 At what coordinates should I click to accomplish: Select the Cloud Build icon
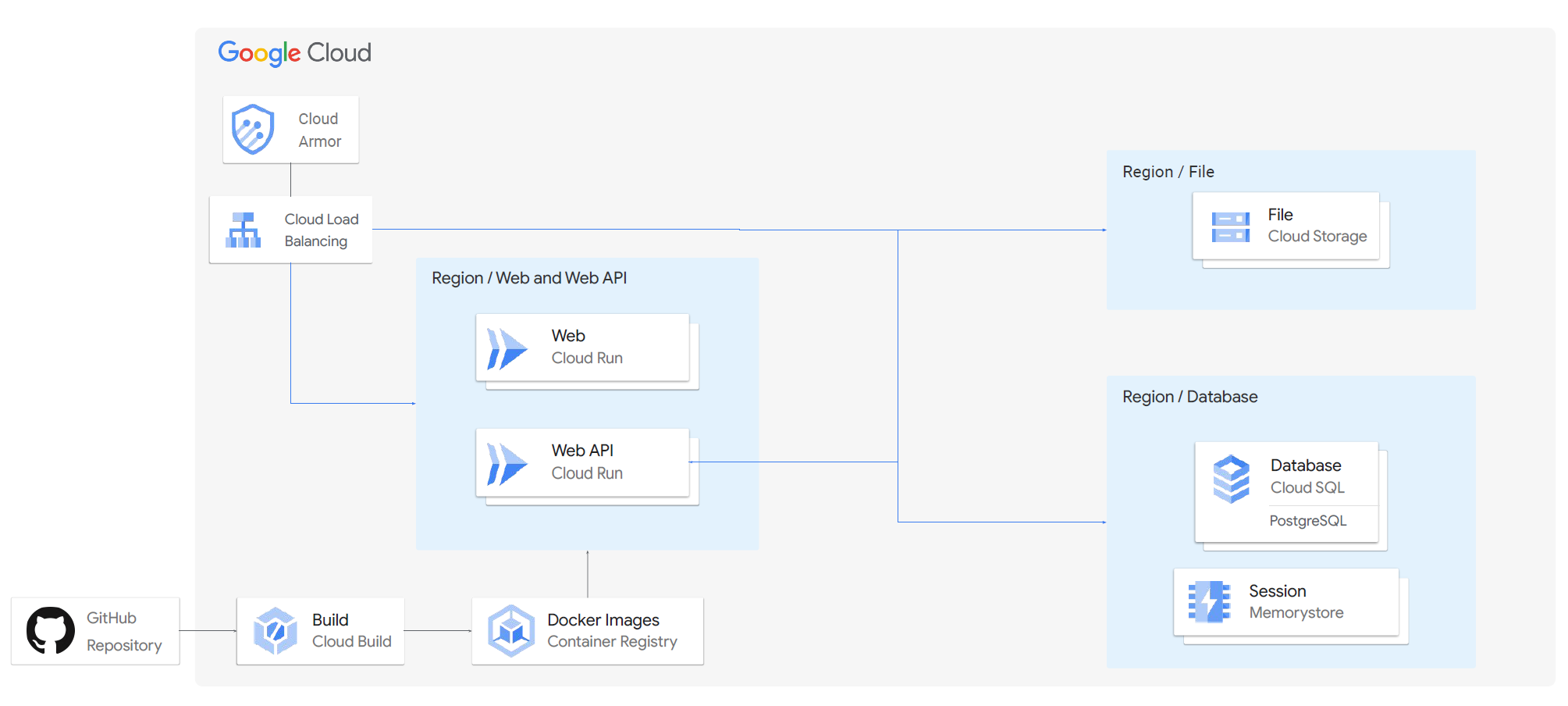275,631
